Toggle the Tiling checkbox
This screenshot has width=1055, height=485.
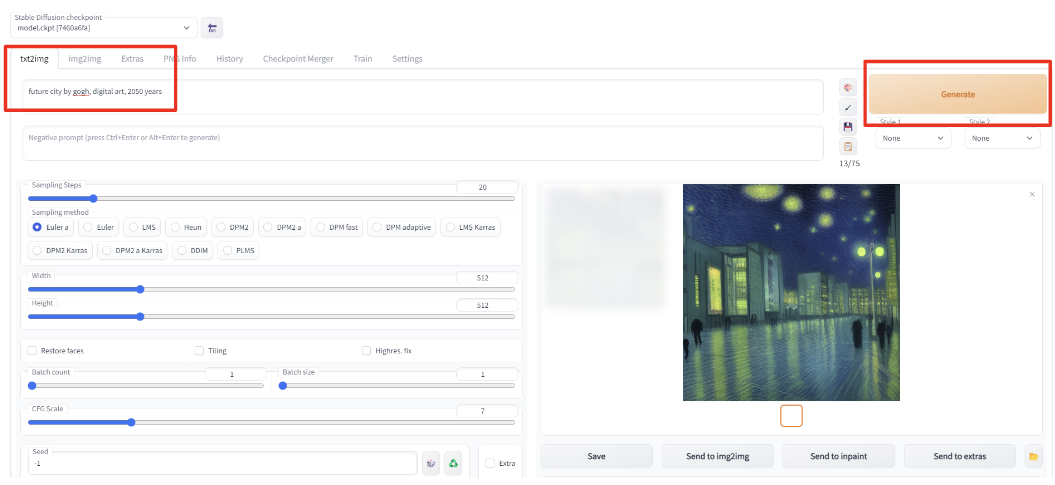(x=199, y=350)
